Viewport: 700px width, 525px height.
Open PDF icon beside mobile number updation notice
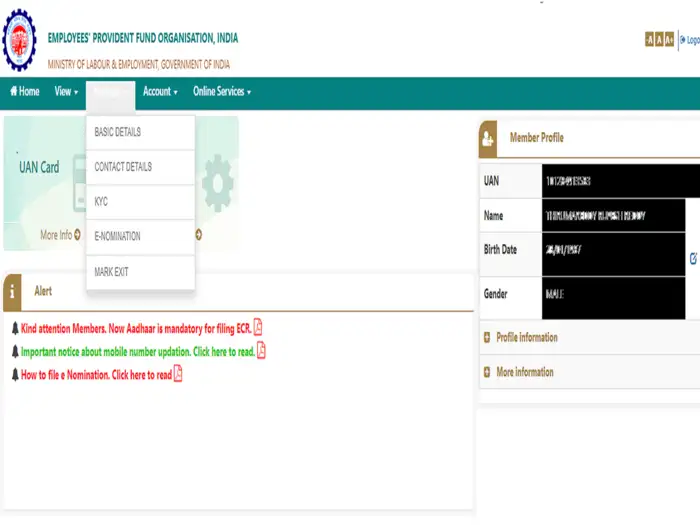[261, 351]
